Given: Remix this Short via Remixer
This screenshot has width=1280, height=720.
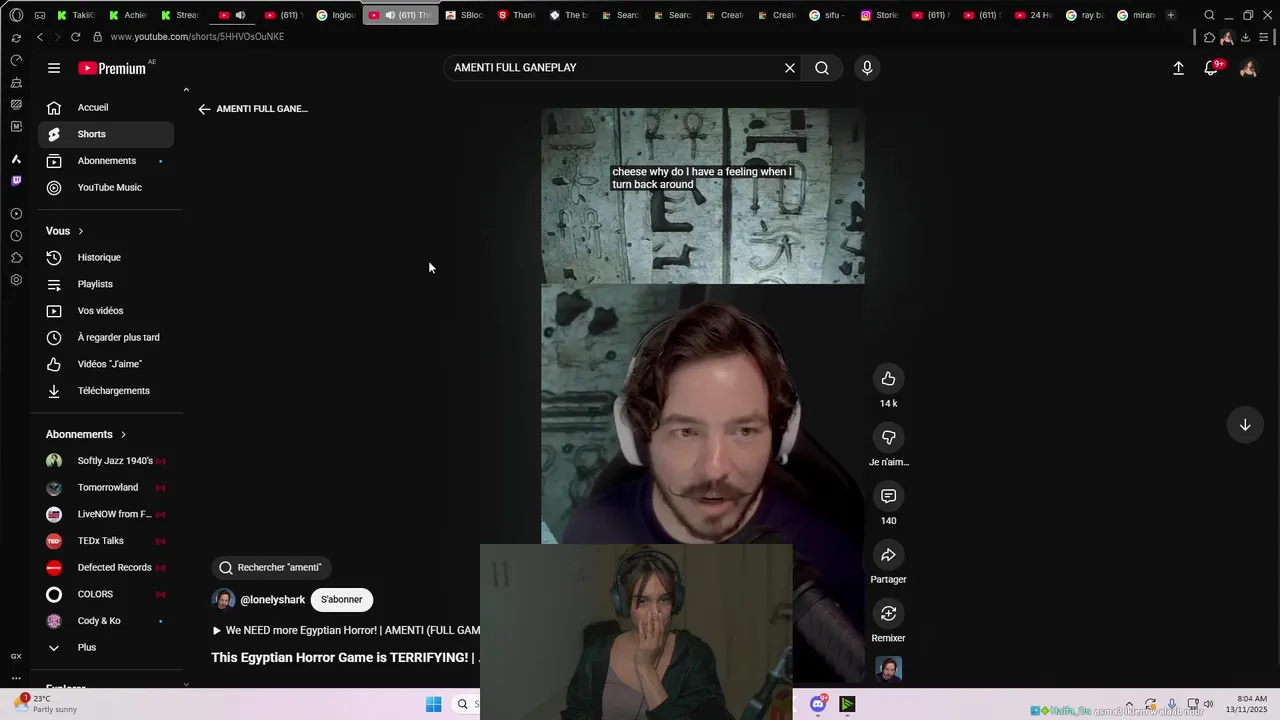Looking at the screenshot, I should 888,613.
